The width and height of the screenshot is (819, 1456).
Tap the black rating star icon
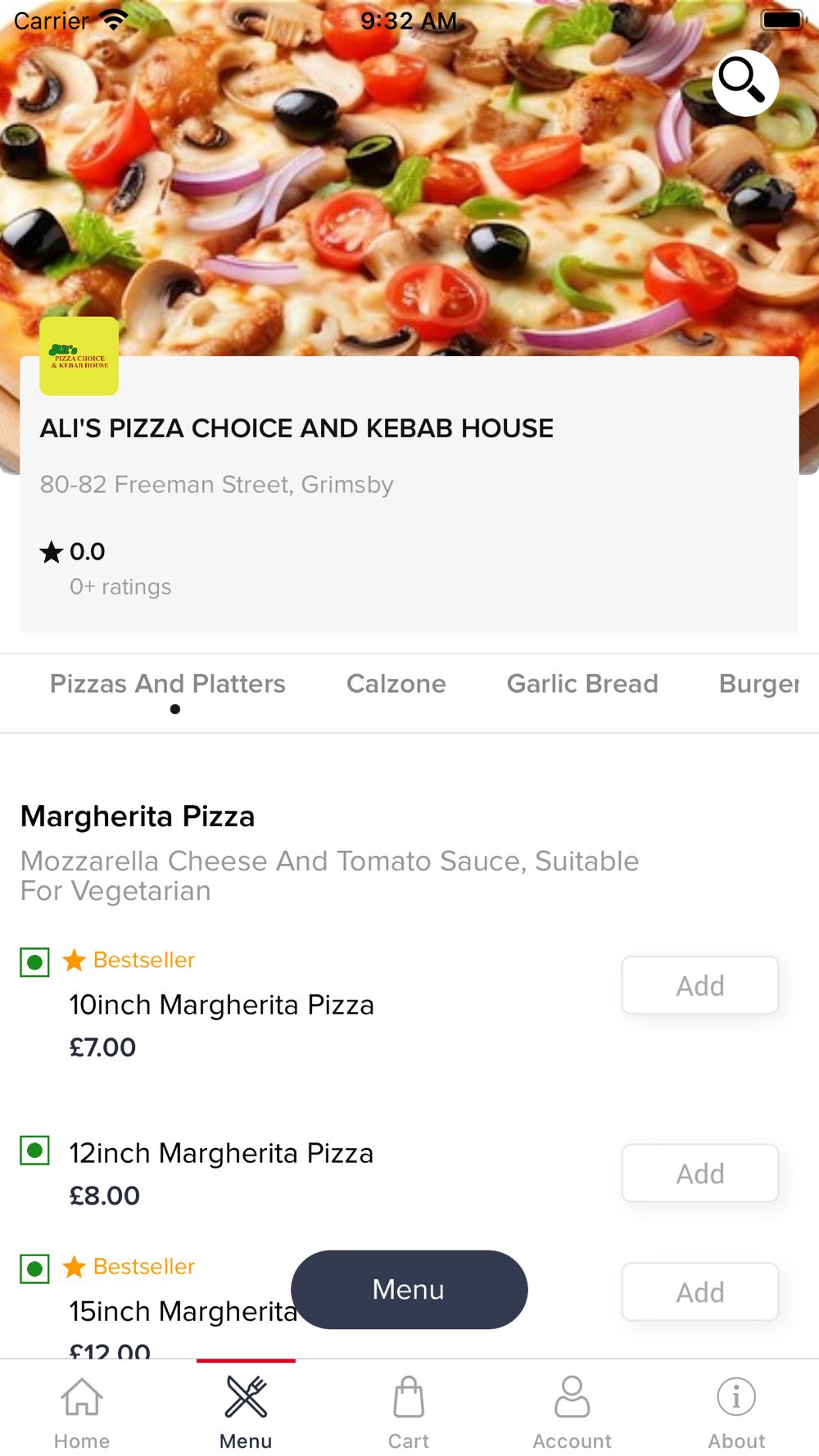coord(51,552)
